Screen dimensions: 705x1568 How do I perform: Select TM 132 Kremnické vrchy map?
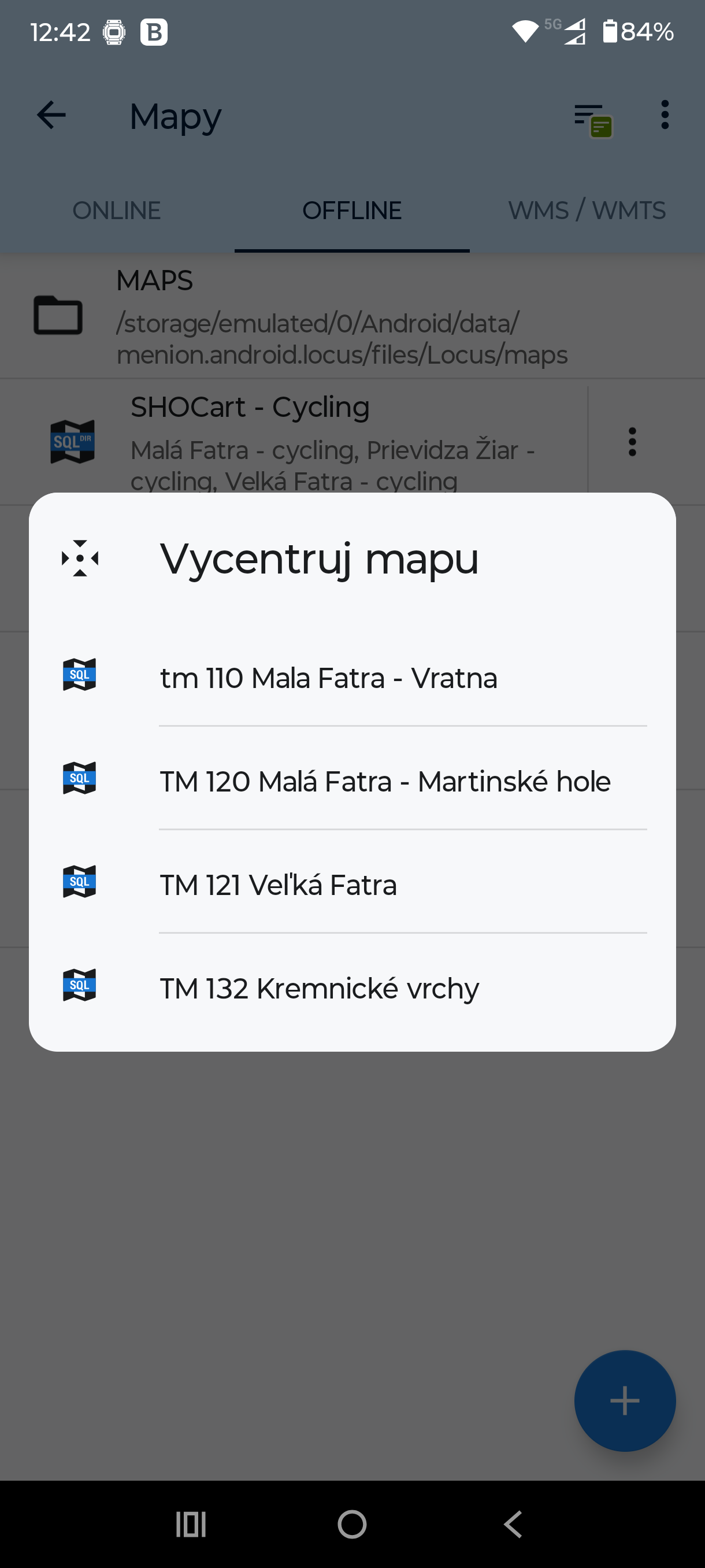tap(319, 989)
